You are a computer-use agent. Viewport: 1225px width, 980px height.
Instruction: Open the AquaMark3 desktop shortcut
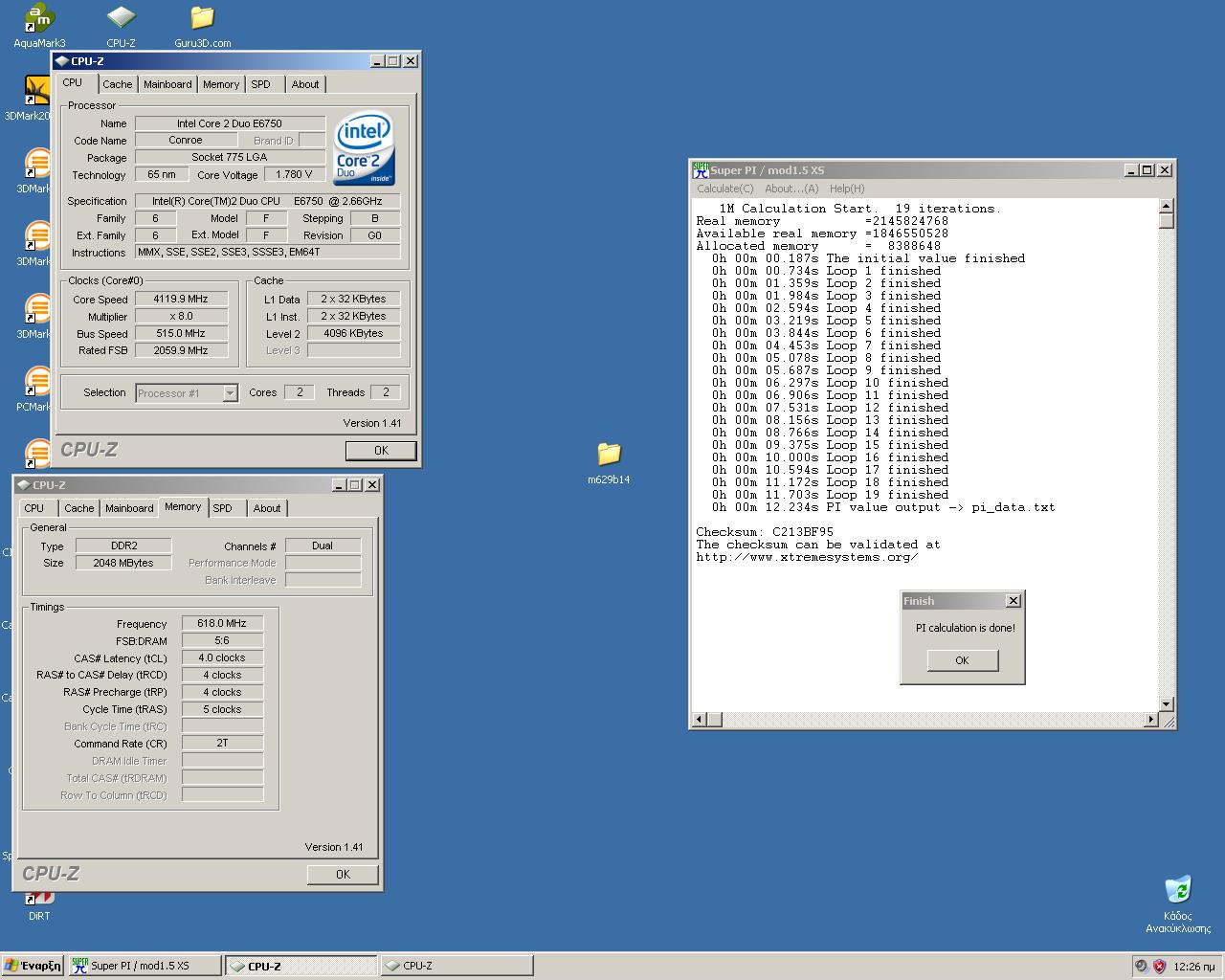[39, 26]
